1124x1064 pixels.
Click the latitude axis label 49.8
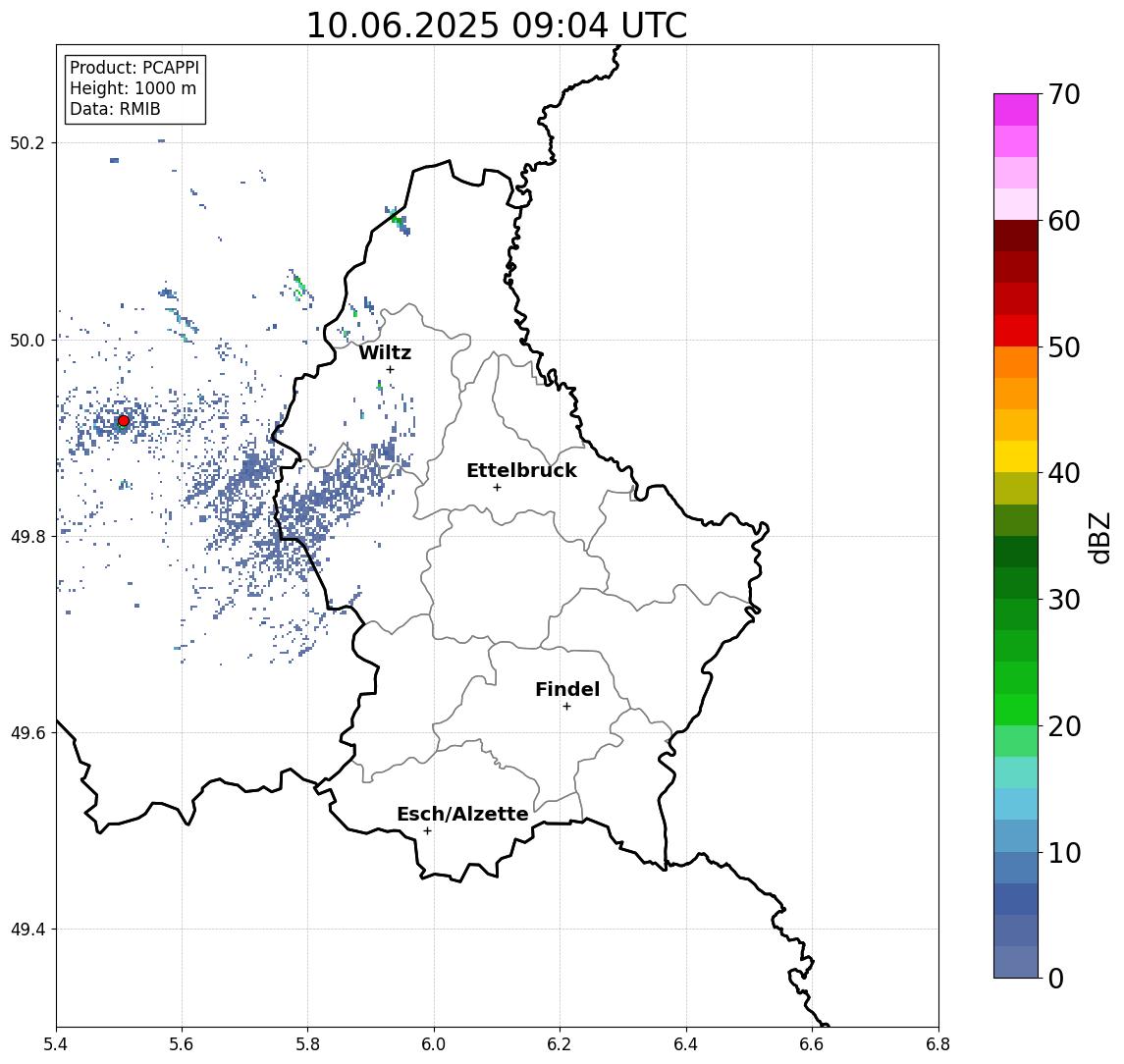27,536
